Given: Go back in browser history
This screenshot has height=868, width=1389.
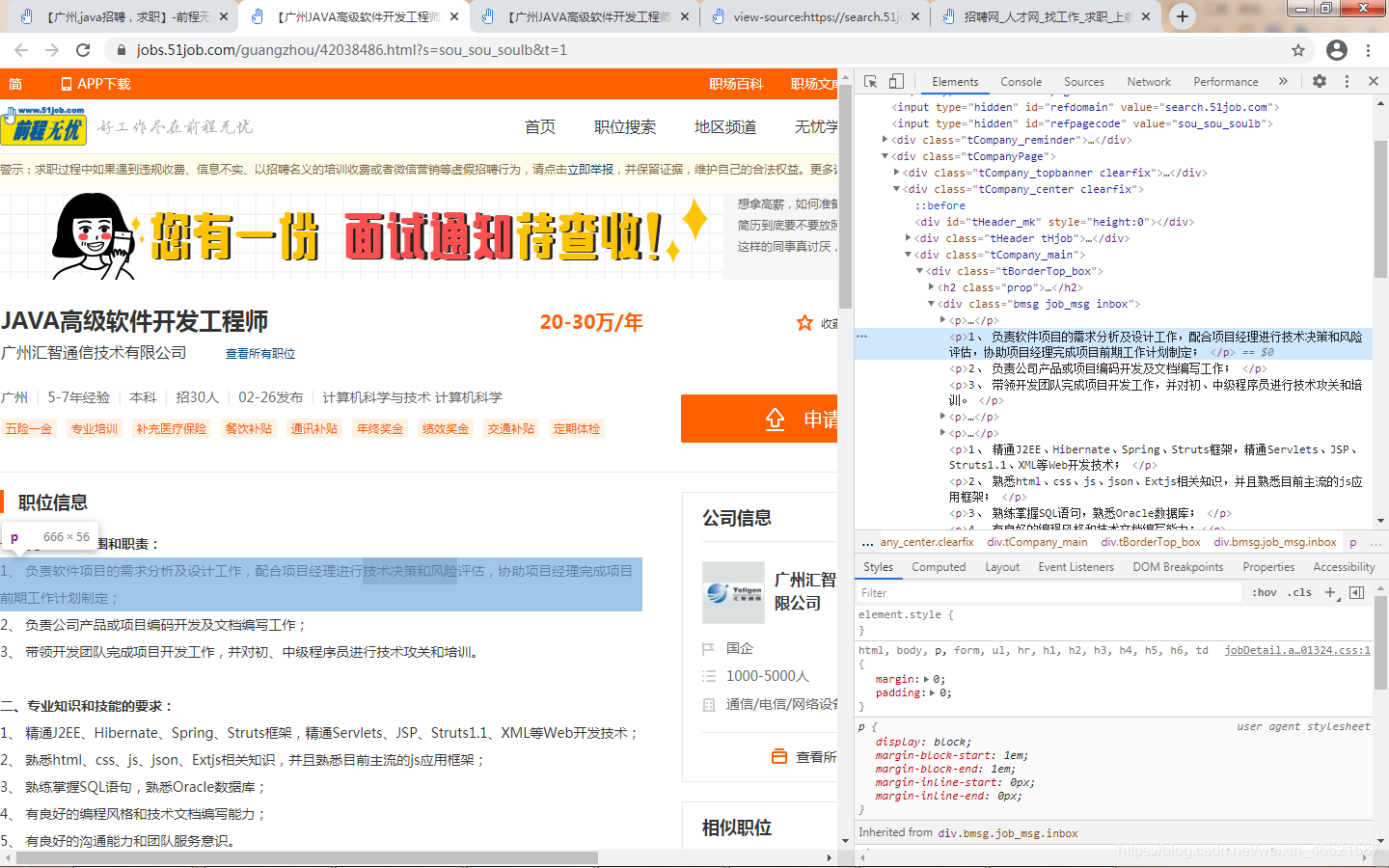Looking at the screenshot, I should pos(21,50).
